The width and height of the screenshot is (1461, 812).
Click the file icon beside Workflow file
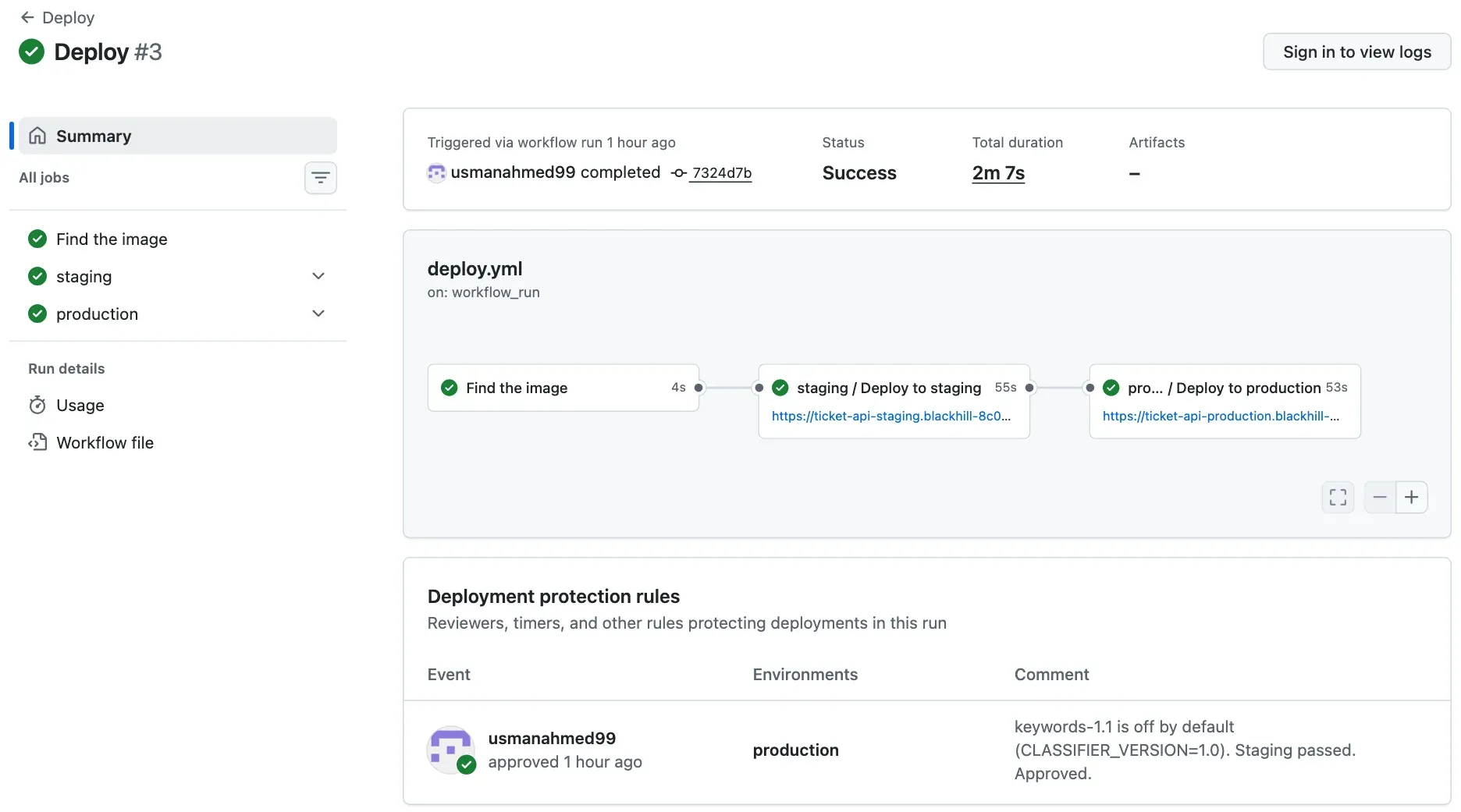pos(37,442)
